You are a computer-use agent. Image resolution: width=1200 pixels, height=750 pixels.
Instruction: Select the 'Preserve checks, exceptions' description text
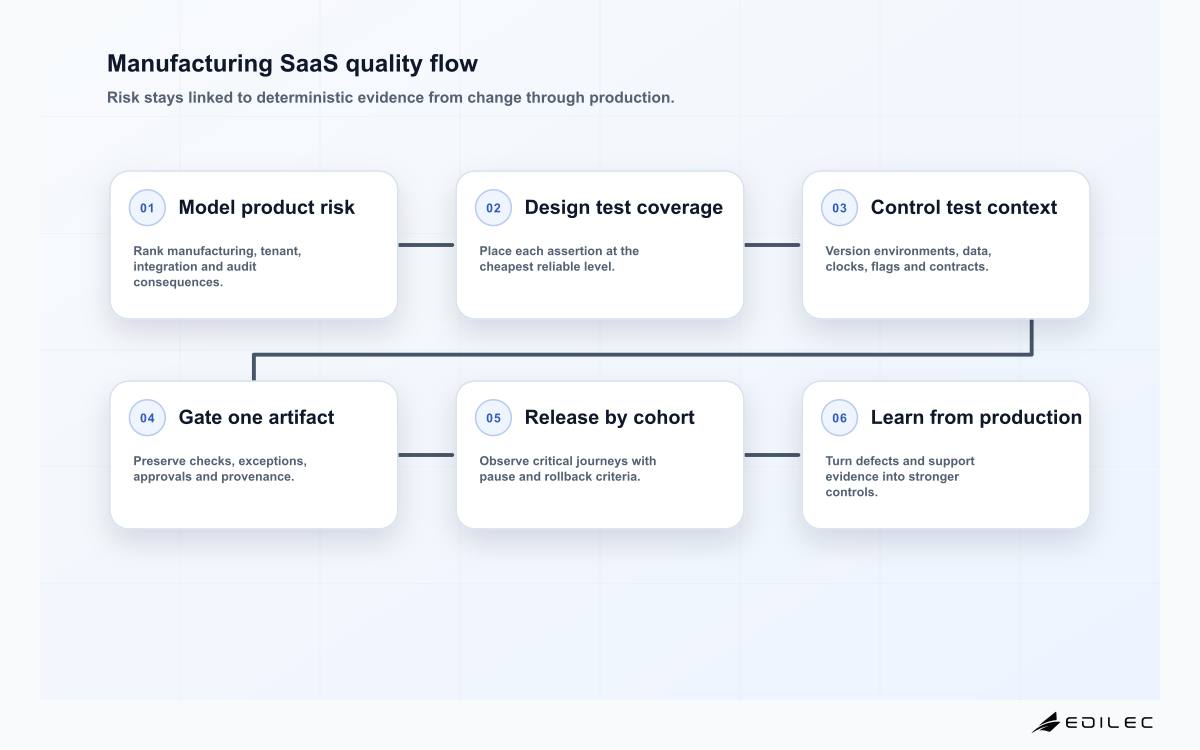[220, 469]
